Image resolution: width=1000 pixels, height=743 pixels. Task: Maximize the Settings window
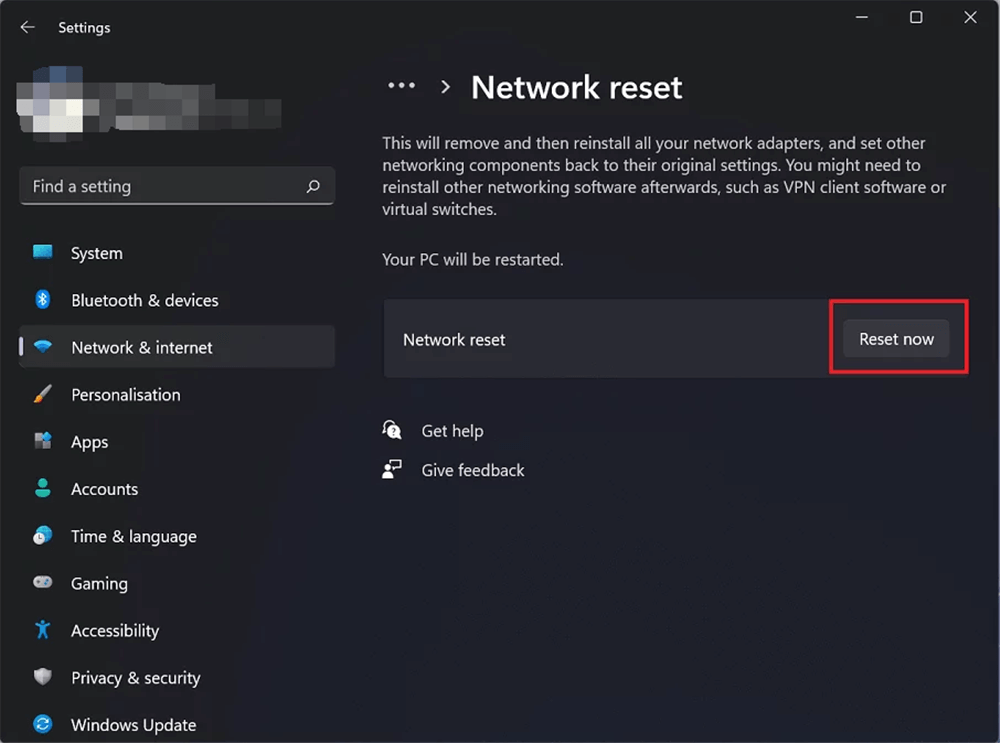point(916,17)
